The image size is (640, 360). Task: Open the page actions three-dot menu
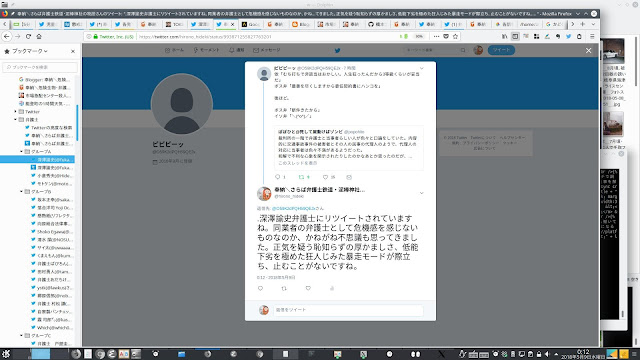436,36
